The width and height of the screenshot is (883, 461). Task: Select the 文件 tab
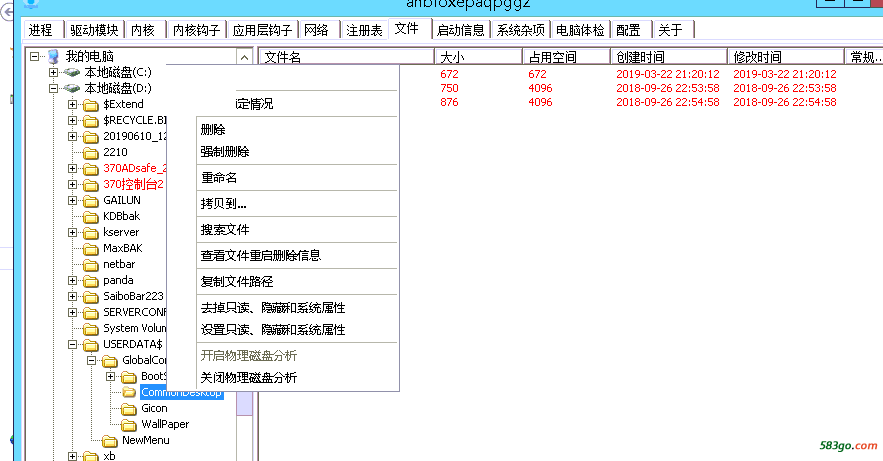409,29
